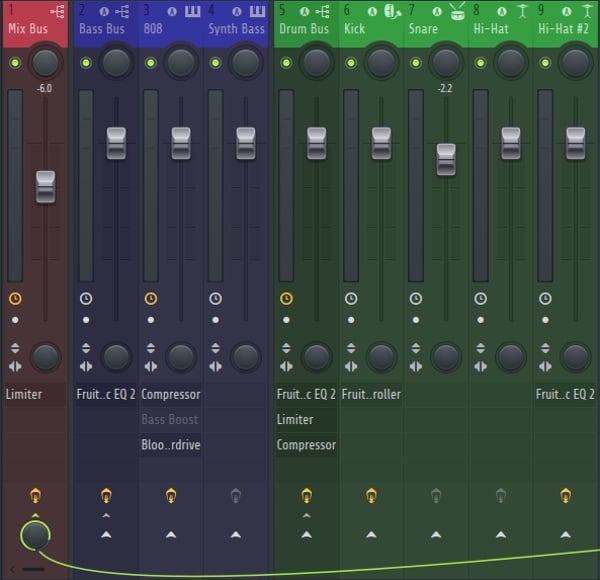The width and height of the screenshot is (600, 580).
Task: Click the phase invert arrows on 808
Action: click(x=151, y=348)
